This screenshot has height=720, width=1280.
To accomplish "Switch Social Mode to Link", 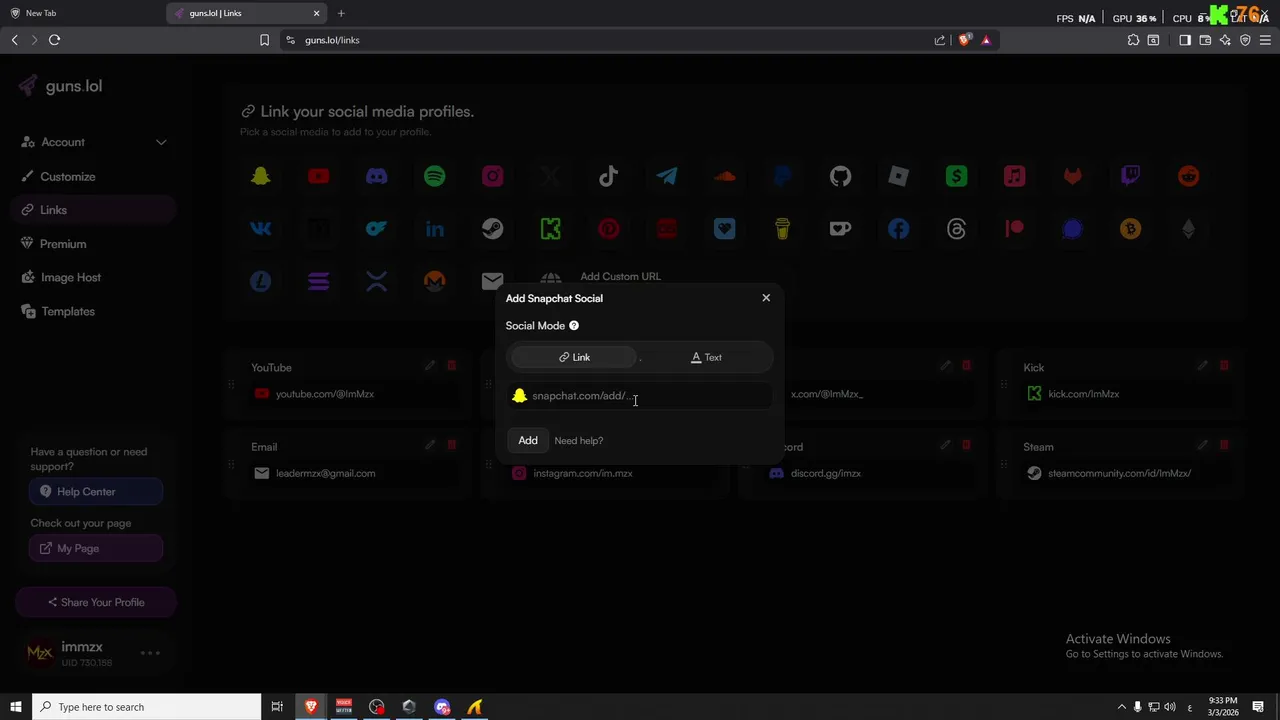I will (x=574, y=357).
